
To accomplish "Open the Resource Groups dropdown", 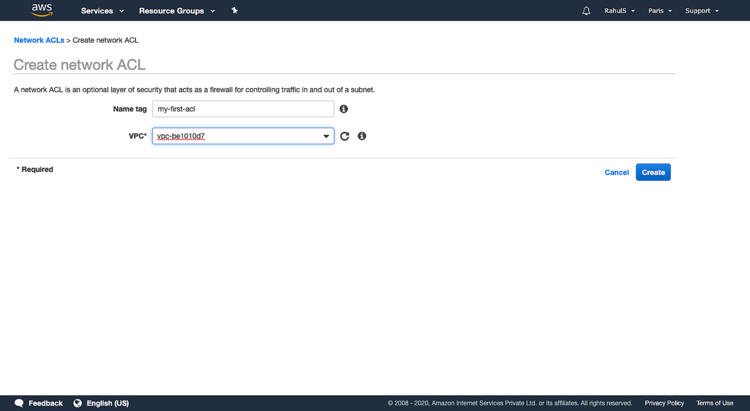I will pos(176,11).
